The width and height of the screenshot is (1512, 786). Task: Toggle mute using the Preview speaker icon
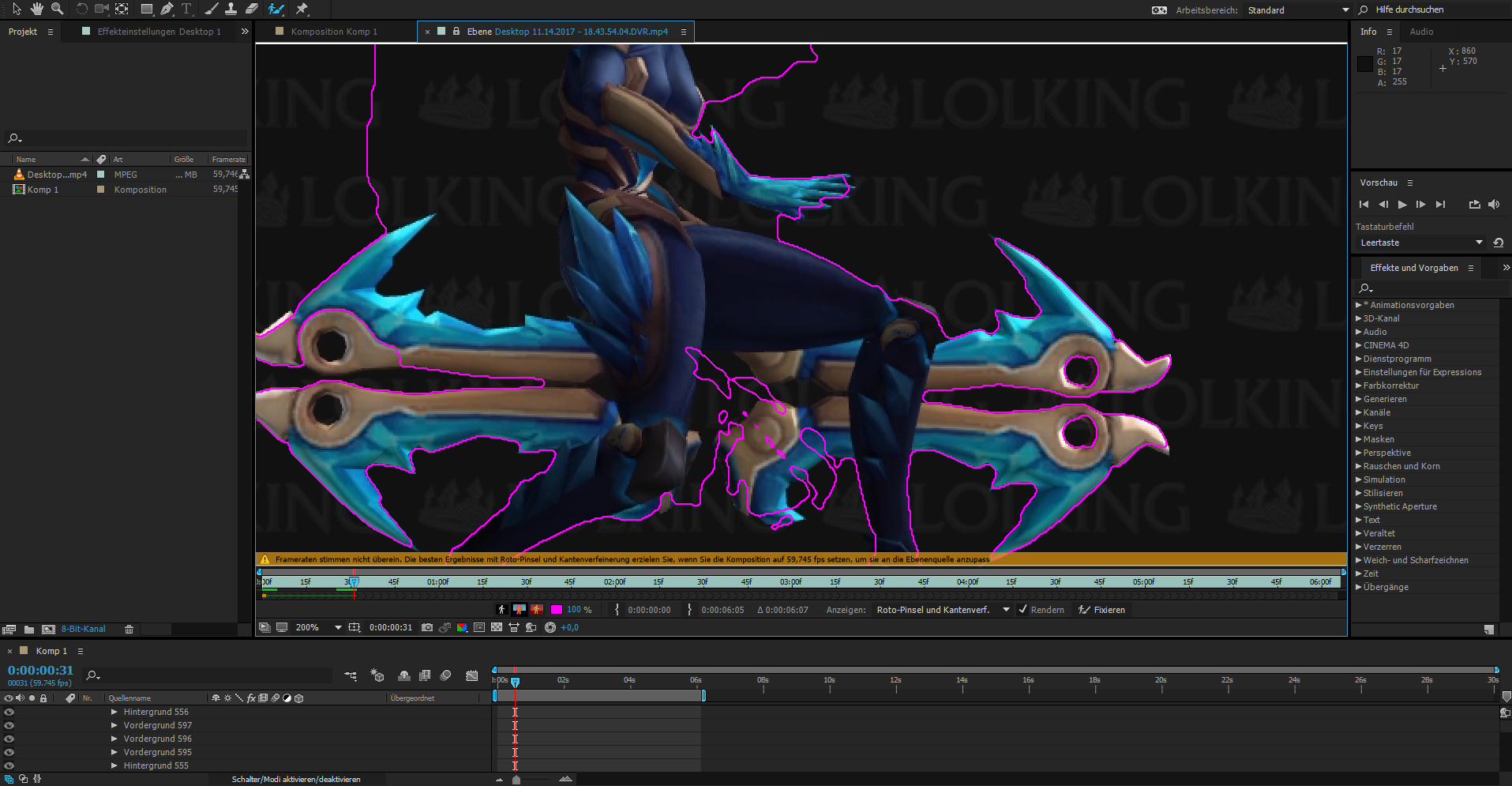coord(1494,205)
